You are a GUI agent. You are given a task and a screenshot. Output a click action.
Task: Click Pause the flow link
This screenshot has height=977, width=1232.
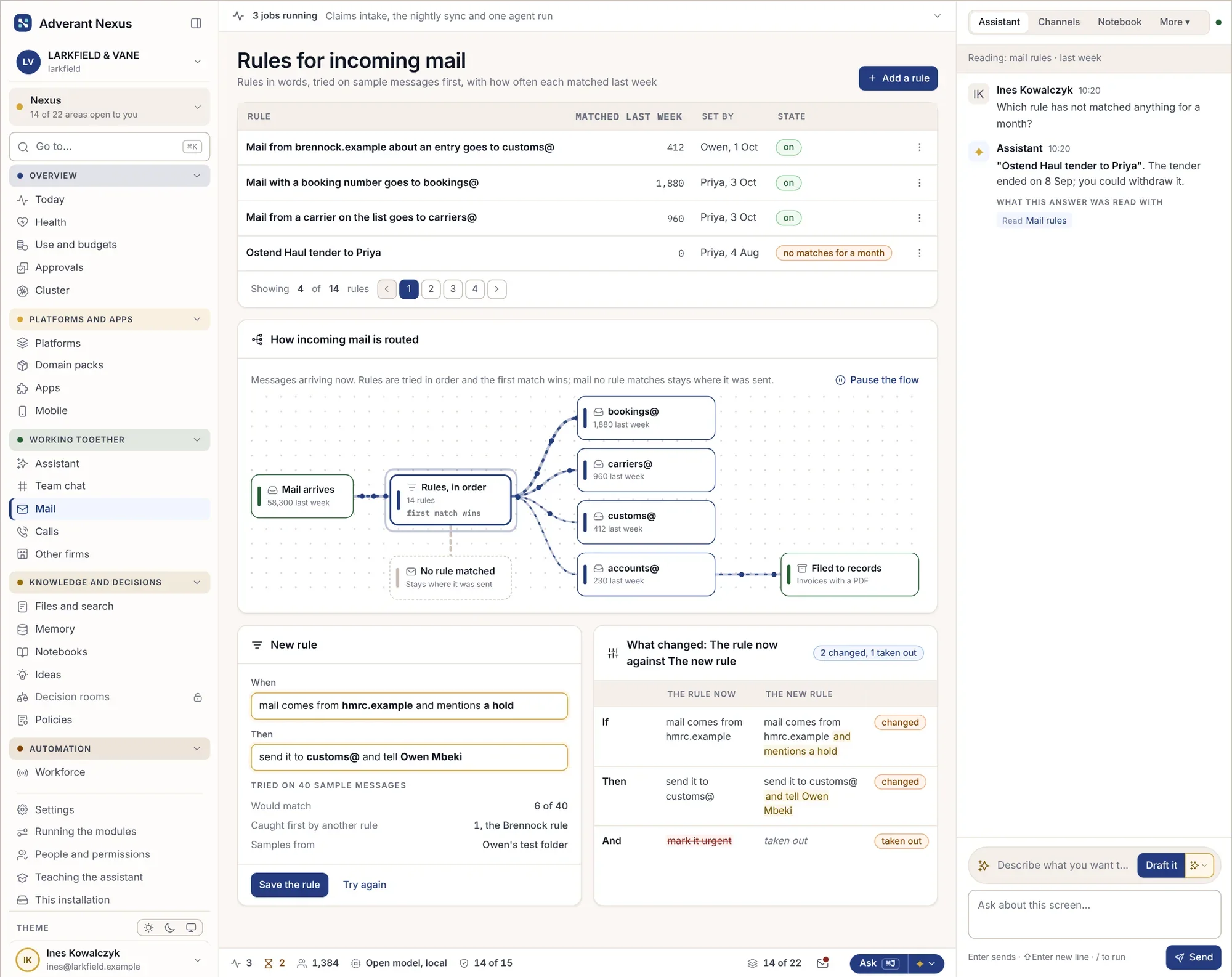pyautogui.click(x=877, y=380)
